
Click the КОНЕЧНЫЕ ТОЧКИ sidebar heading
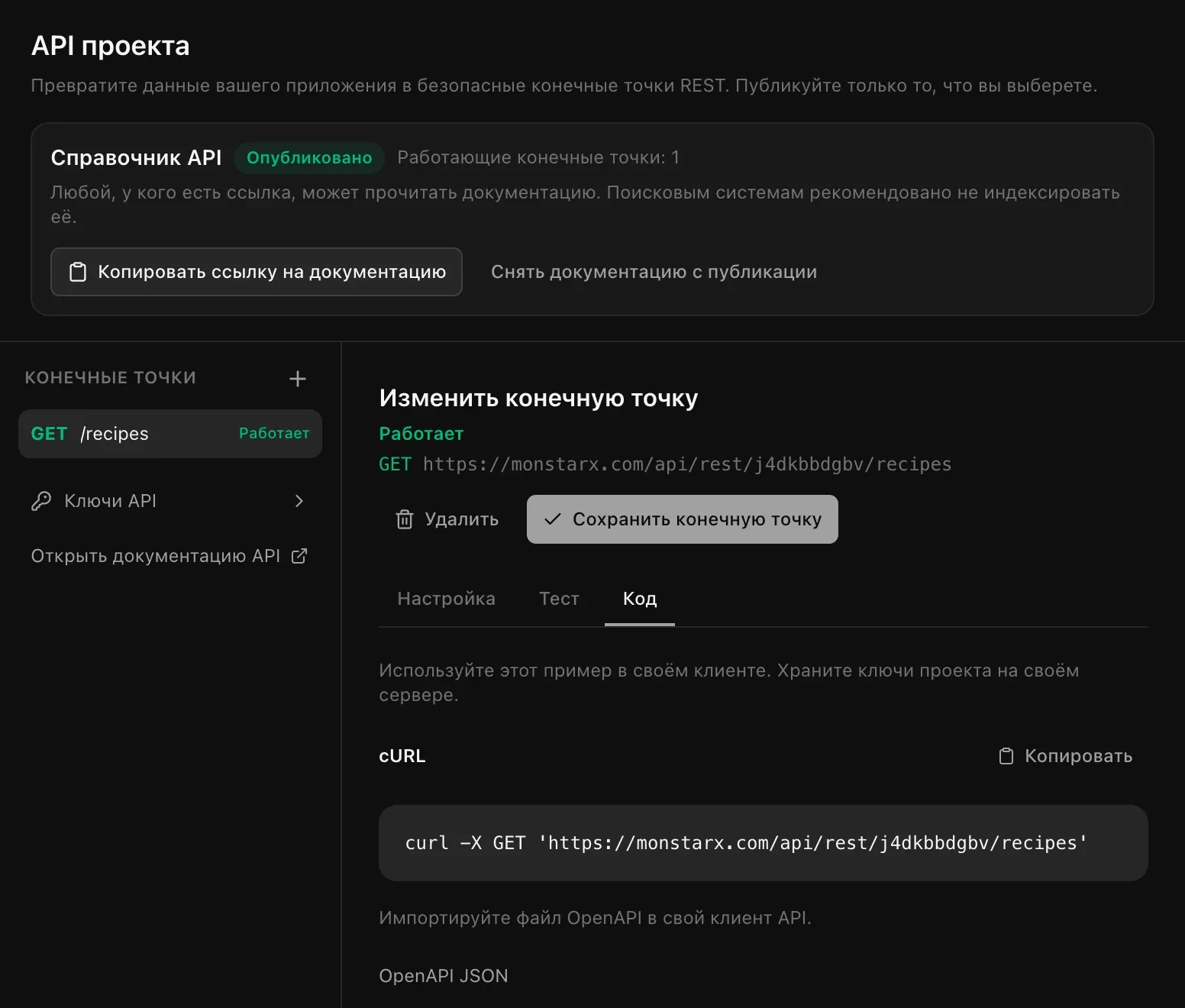[x=111, y=377]
